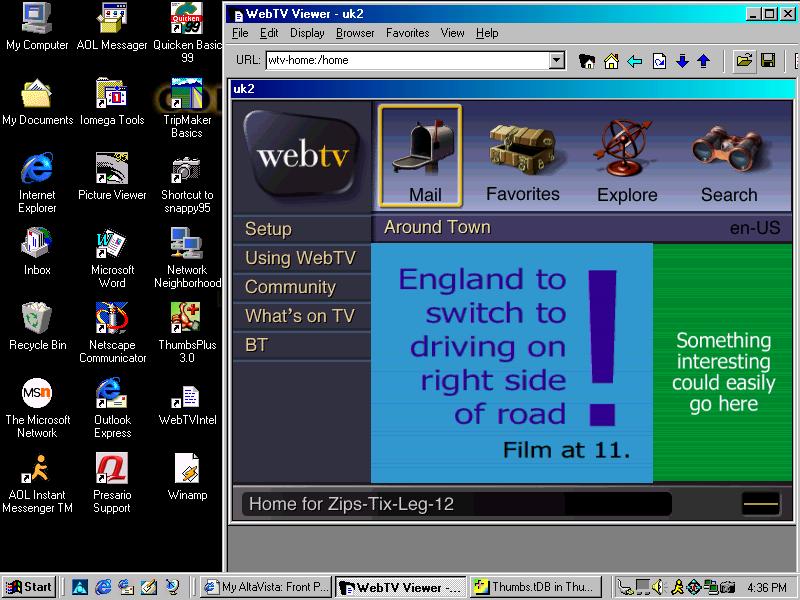The image size is (800, 600).
Task: Select the Internet Explorer desktop icon
Action: [37, 183]
